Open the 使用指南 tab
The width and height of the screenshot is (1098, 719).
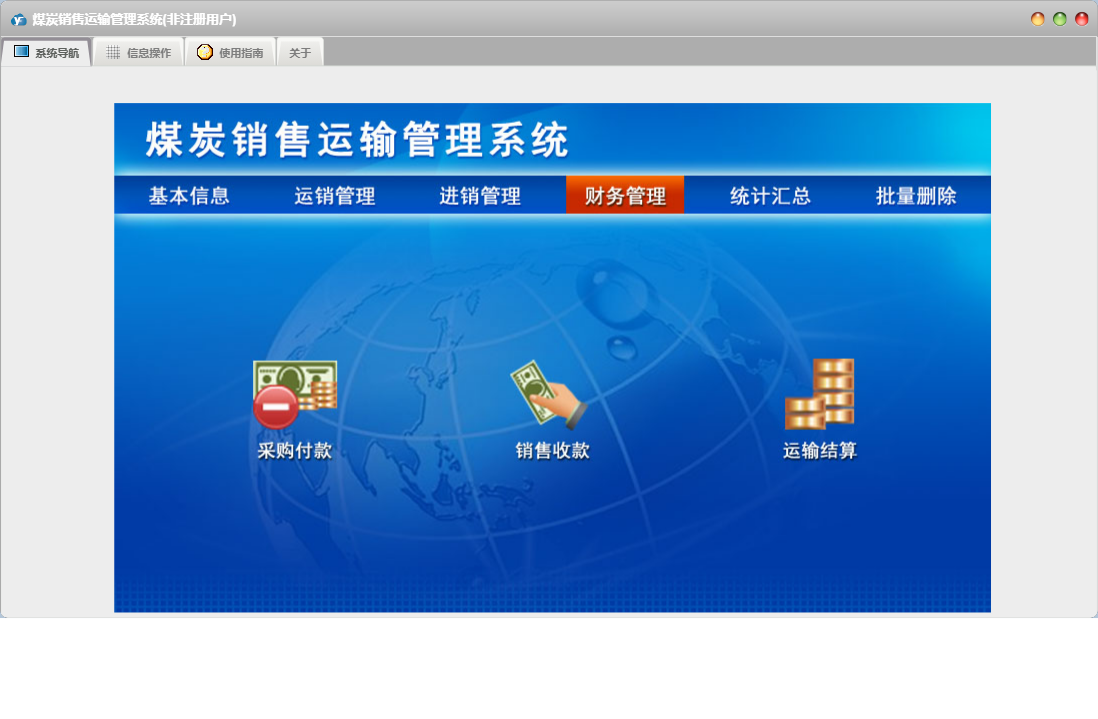[230, 53]
